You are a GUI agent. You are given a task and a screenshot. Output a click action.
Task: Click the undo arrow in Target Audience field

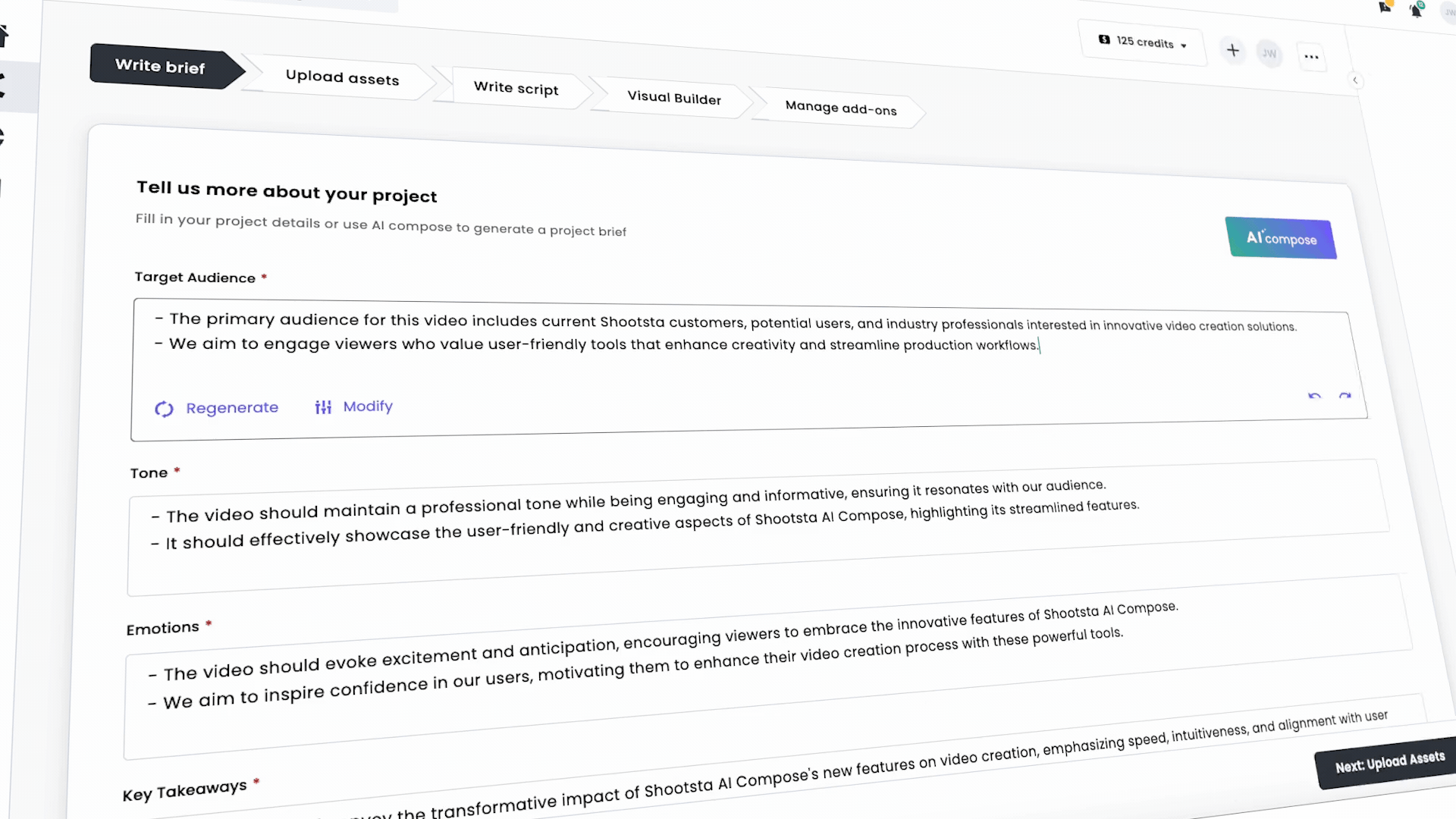point(1314,396)
